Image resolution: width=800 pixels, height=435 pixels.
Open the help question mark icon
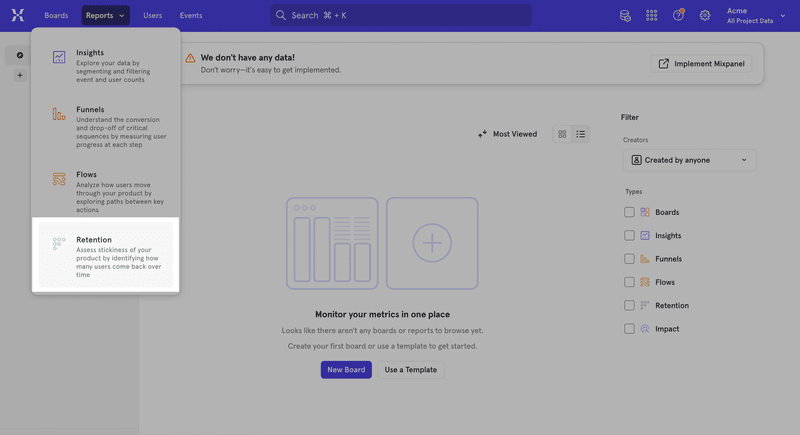click(x=678, y=15)
